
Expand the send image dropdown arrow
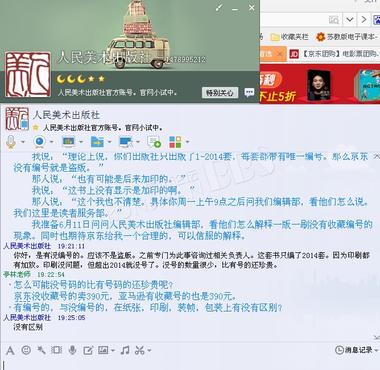[x=113, y=350]
